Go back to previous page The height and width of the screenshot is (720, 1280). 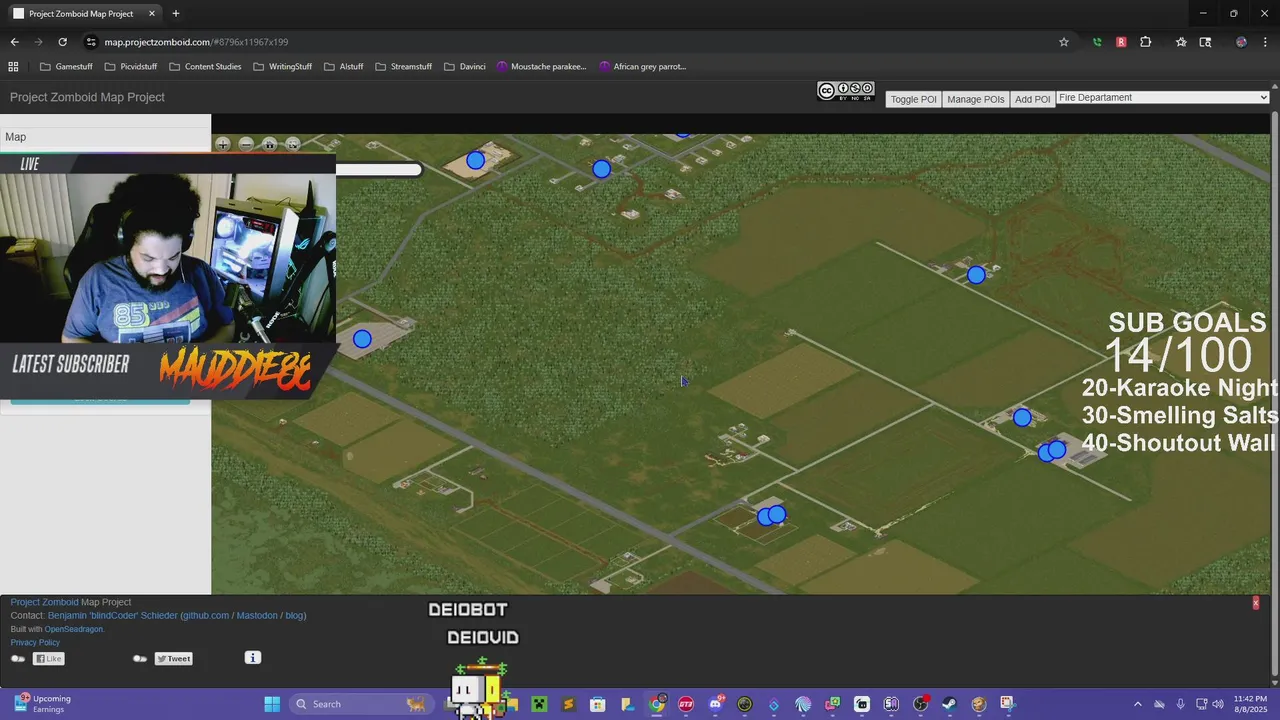coord(14,42)
